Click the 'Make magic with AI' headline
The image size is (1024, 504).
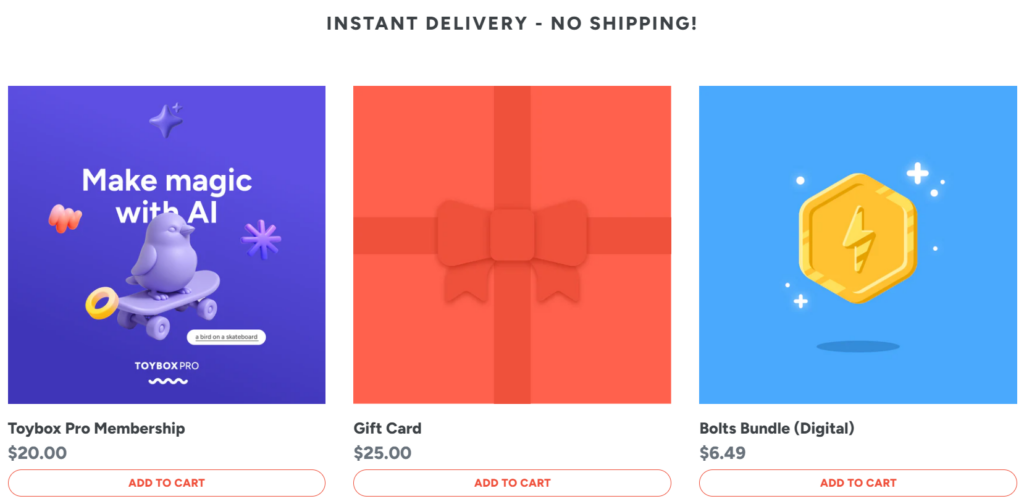click(x=166, y=196)
